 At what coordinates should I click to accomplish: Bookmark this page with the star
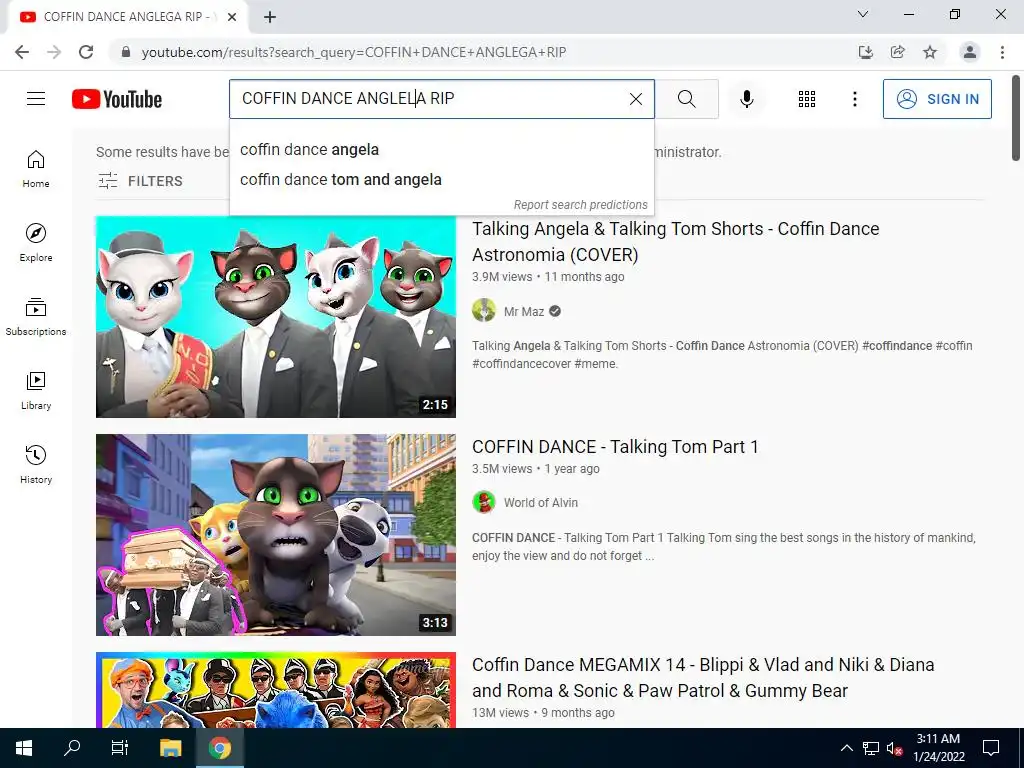(930, 52)
